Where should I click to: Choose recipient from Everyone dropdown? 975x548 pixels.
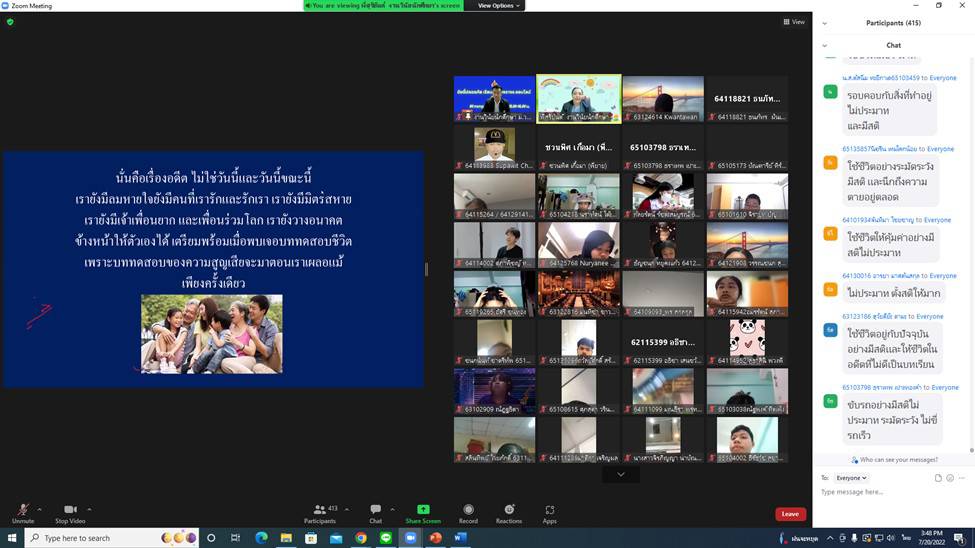851,478
